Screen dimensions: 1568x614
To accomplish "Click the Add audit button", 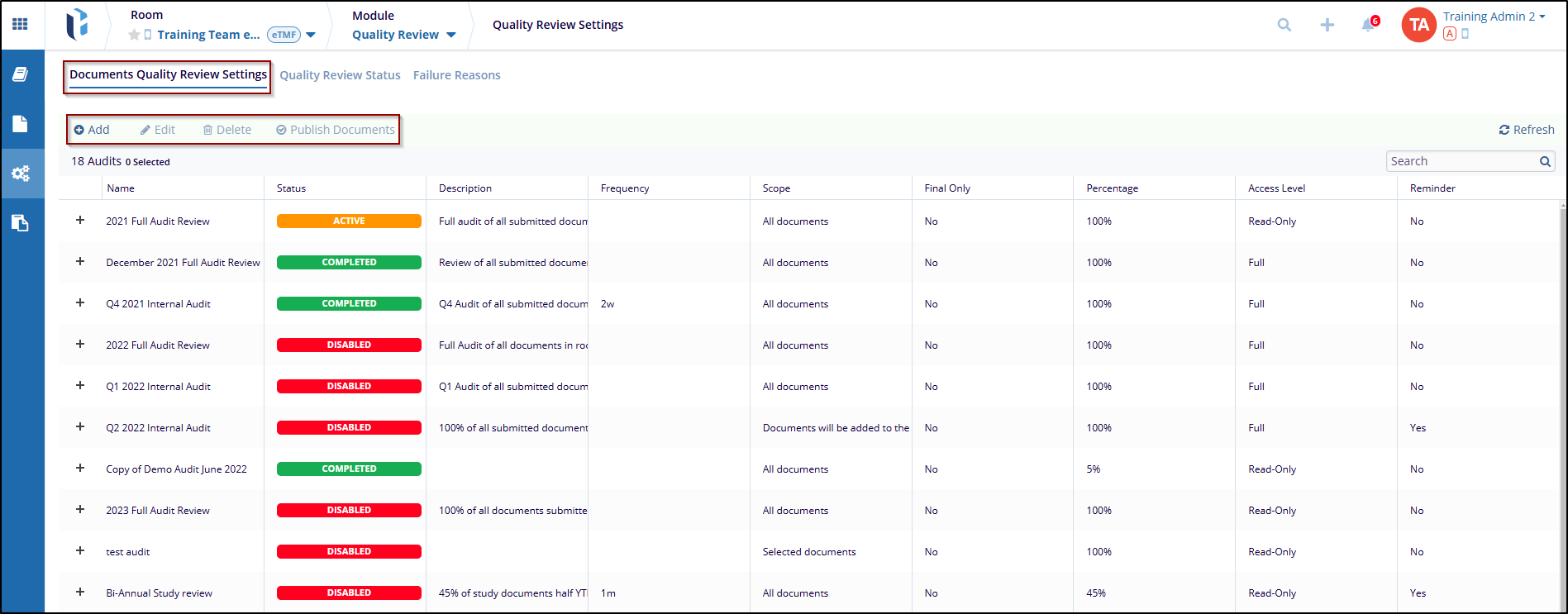I will click(92, 130).
